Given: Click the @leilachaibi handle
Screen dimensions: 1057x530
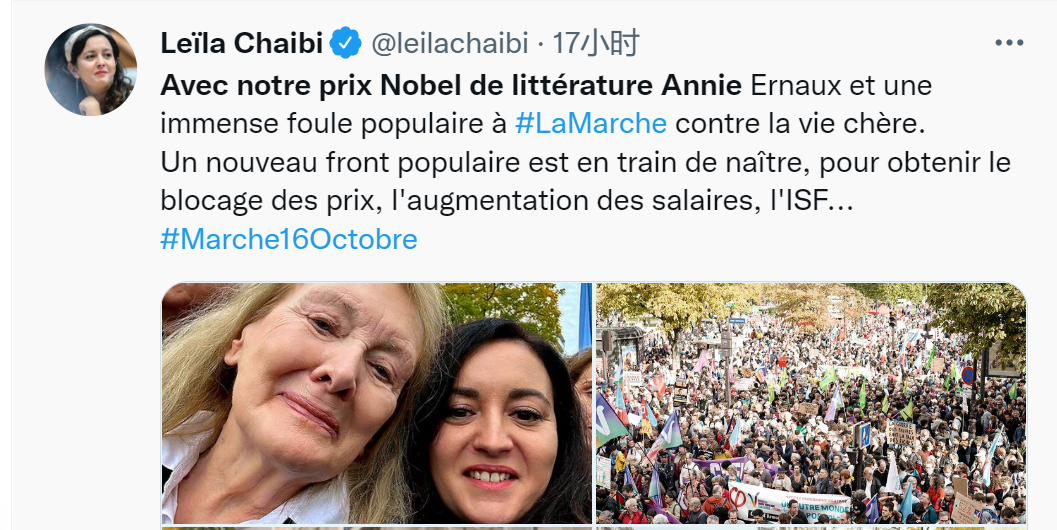Looking at the screenshot, I should (x=450, y=44).
